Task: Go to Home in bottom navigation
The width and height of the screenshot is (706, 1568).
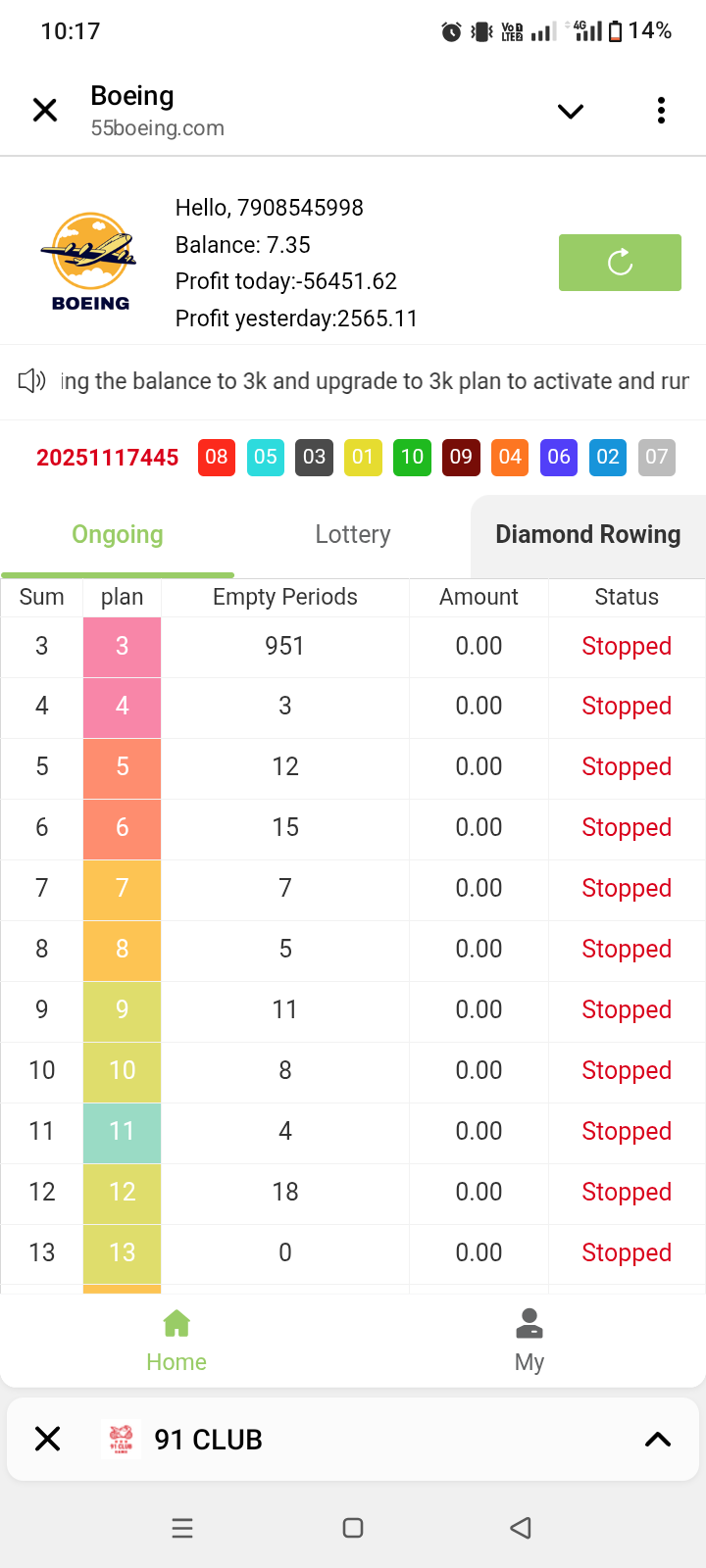Action: coord(176,1340)
